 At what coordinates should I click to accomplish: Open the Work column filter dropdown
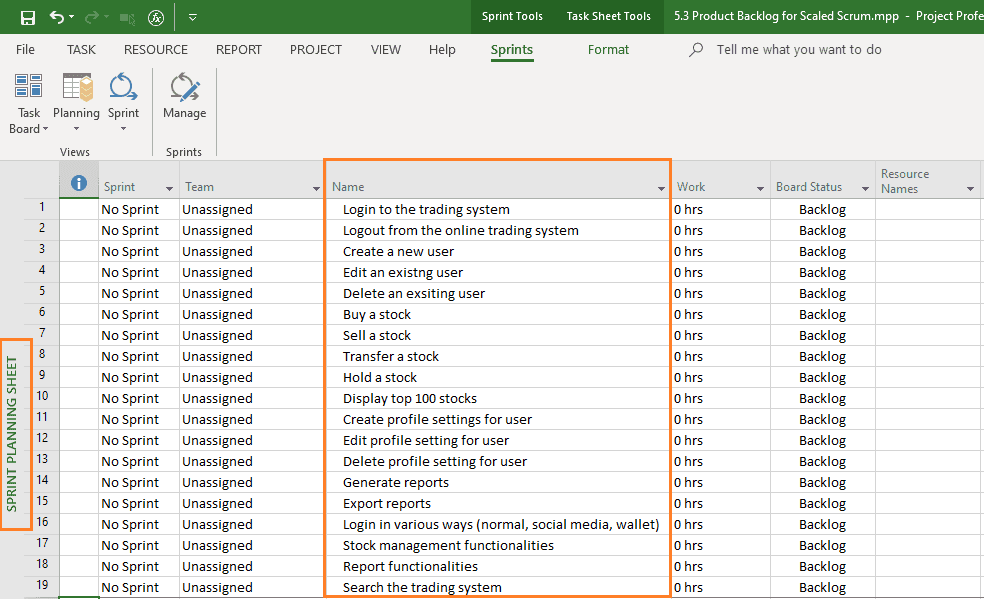tap(760, 188)
